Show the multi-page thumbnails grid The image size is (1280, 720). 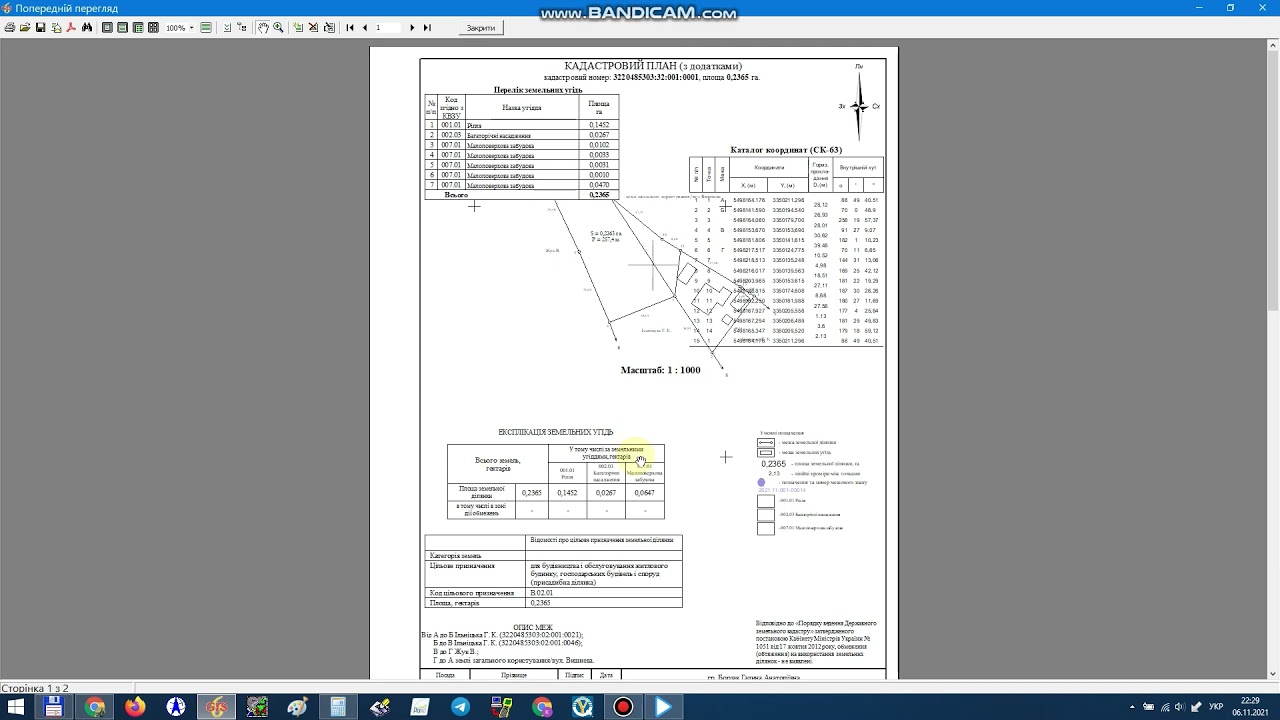[153, 28]
